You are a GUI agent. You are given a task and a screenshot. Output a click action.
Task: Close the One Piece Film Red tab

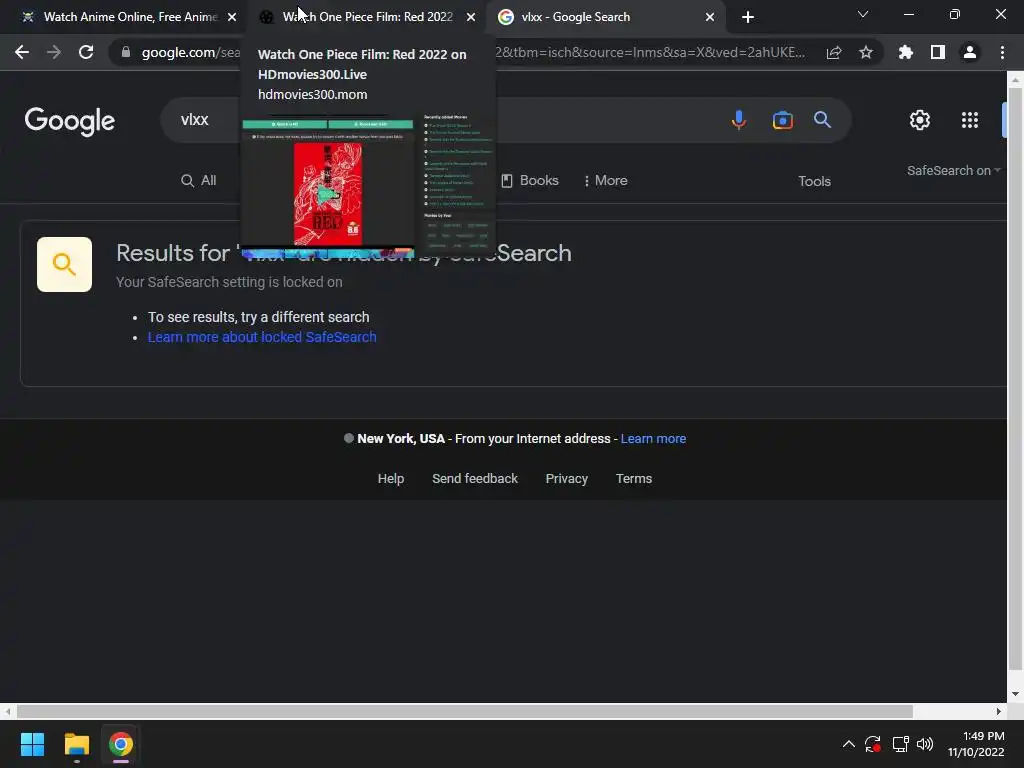coord(471,17)
